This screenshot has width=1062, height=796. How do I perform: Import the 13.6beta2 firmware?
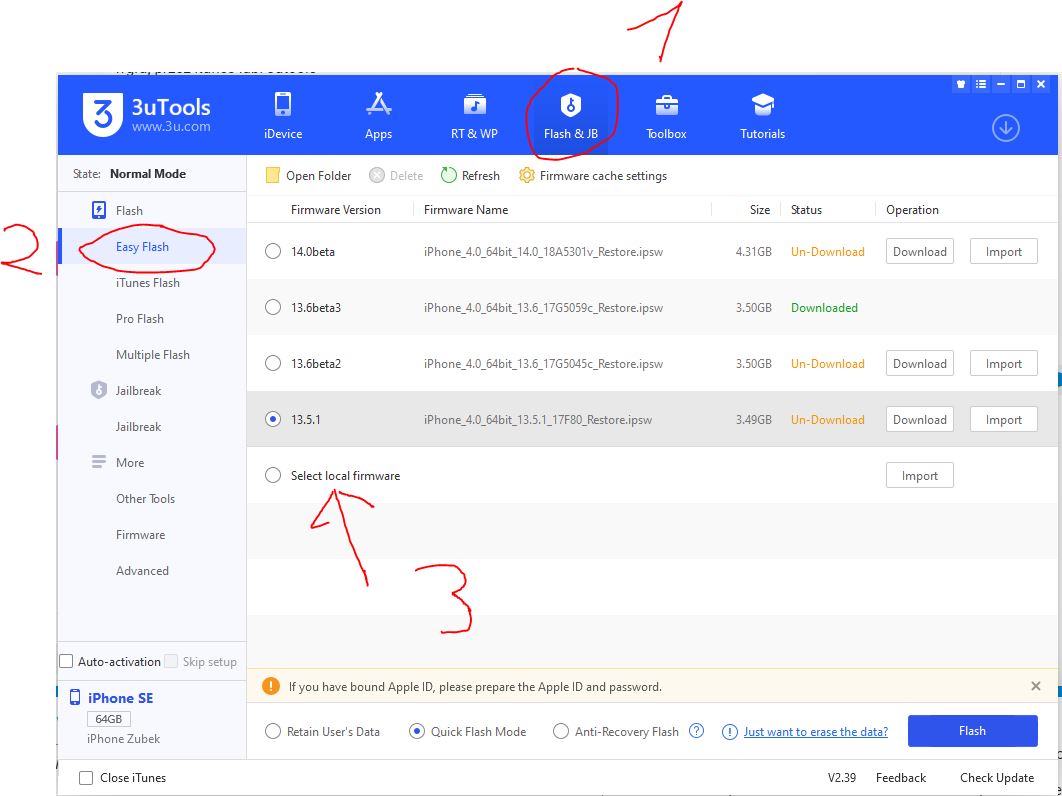click(x=1004, y=364)
